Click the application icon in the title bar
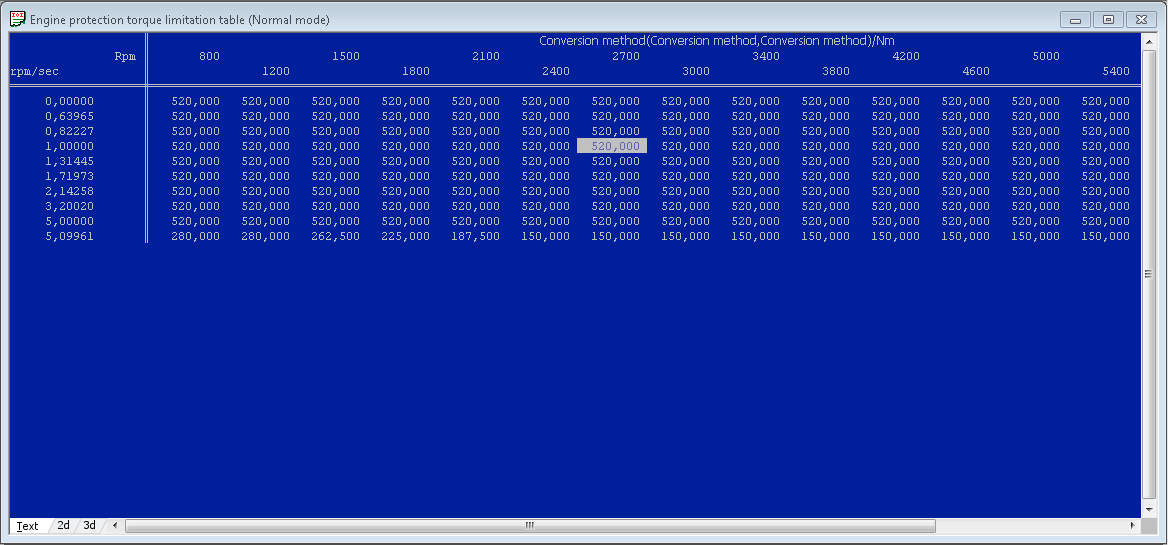Viewport: 1168px width, 545px height. [x=17, y=19]
